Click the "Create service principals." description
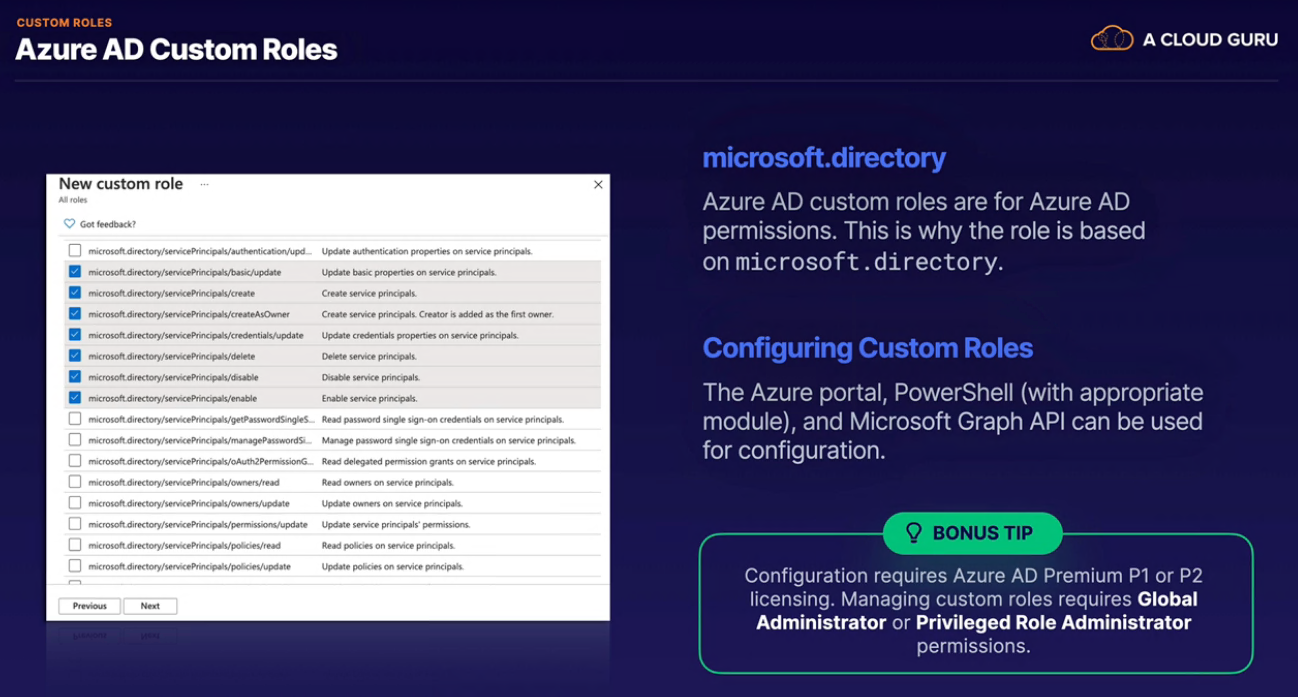The image size is (1298, 697). click(x=369, y=293)
